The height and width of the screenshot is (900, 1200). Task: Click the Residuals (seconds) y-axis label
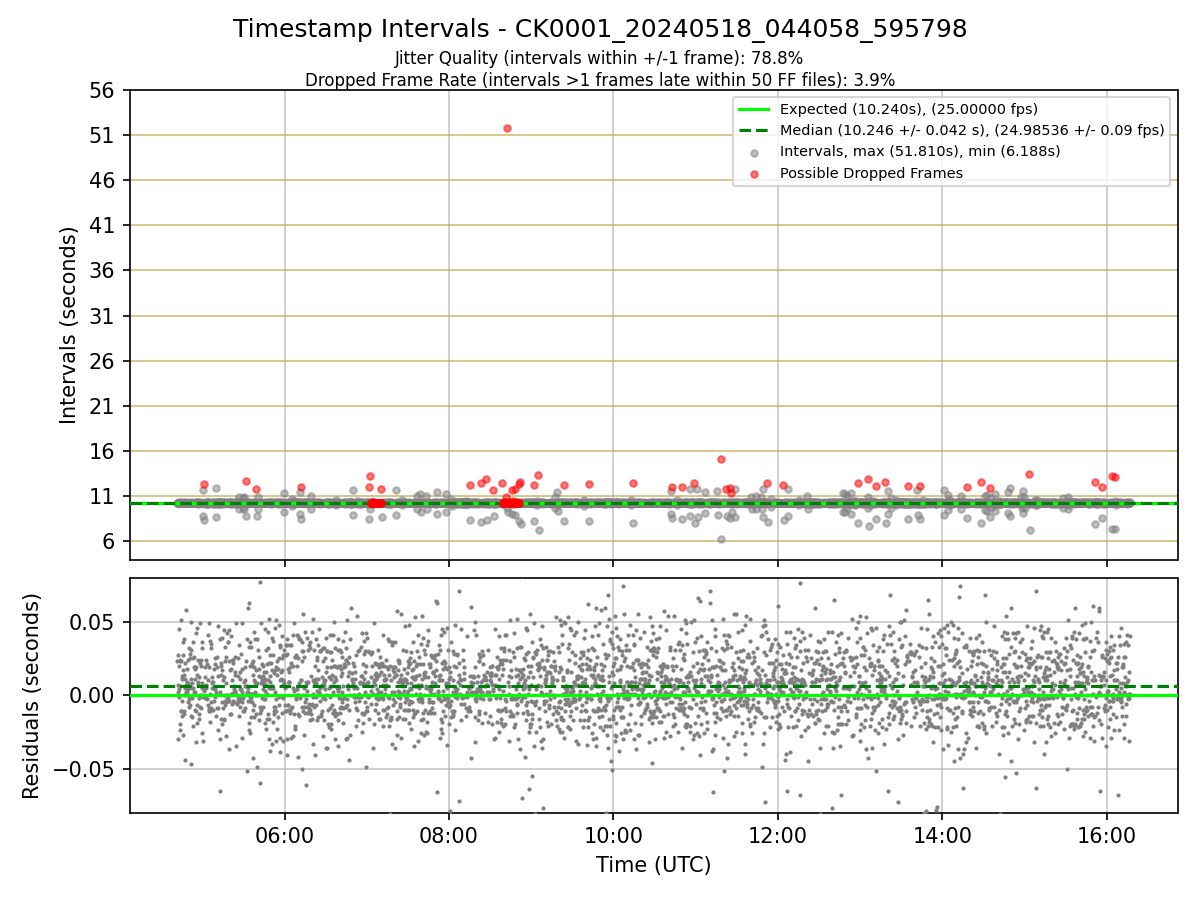(x=31, y=695)
